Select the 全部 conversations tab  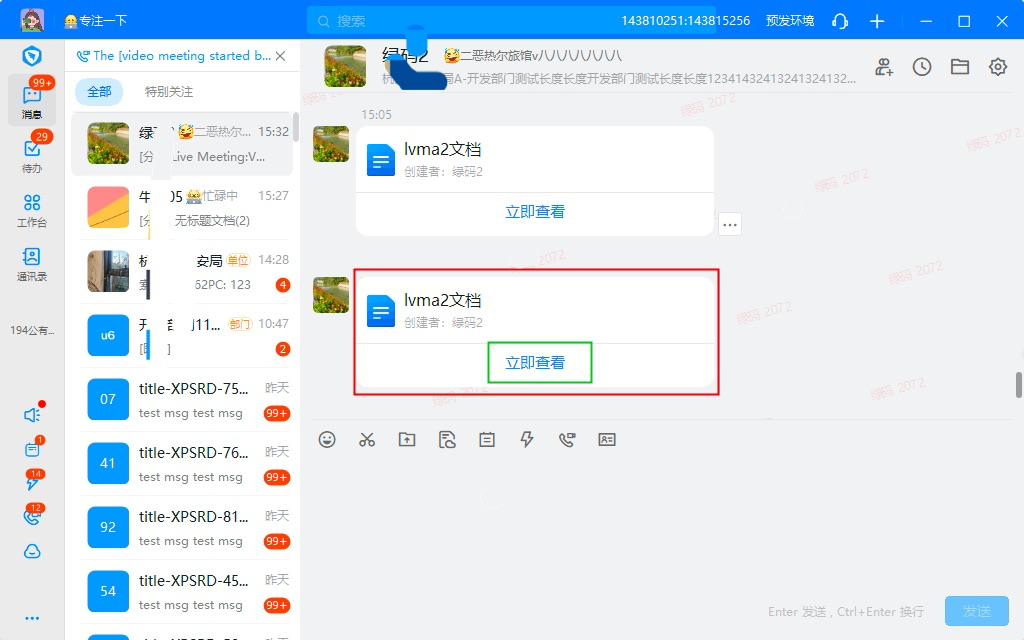pyautogui.click(x=99, y=92)
